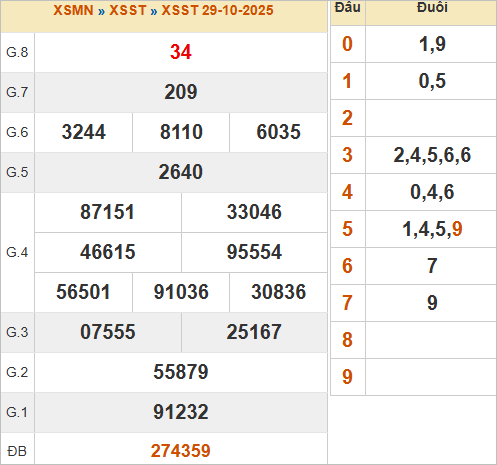
Task: Click head digit 8 in Đầu column
Action: tap(347, 340)
